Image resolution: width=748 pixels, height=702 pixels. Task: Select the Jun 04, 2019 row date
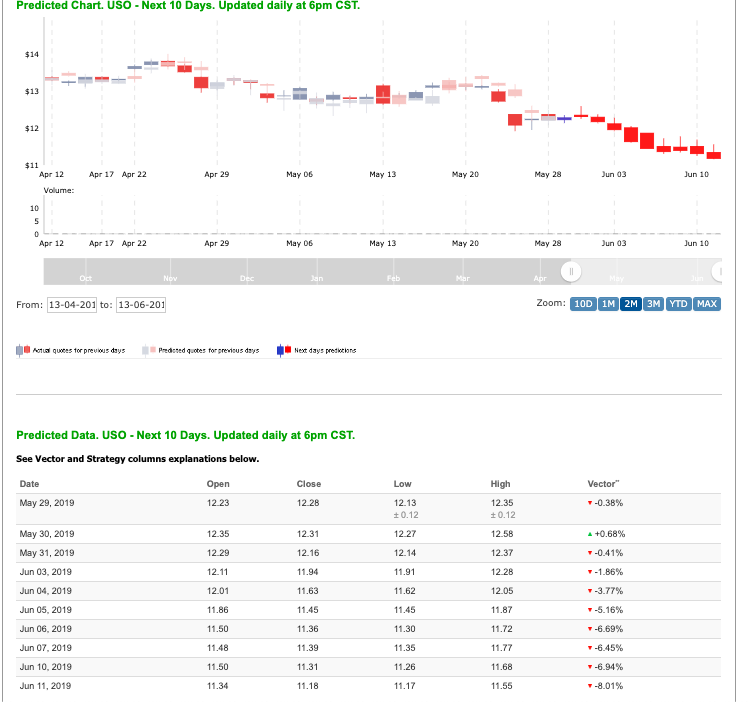[x=45, y=591]
